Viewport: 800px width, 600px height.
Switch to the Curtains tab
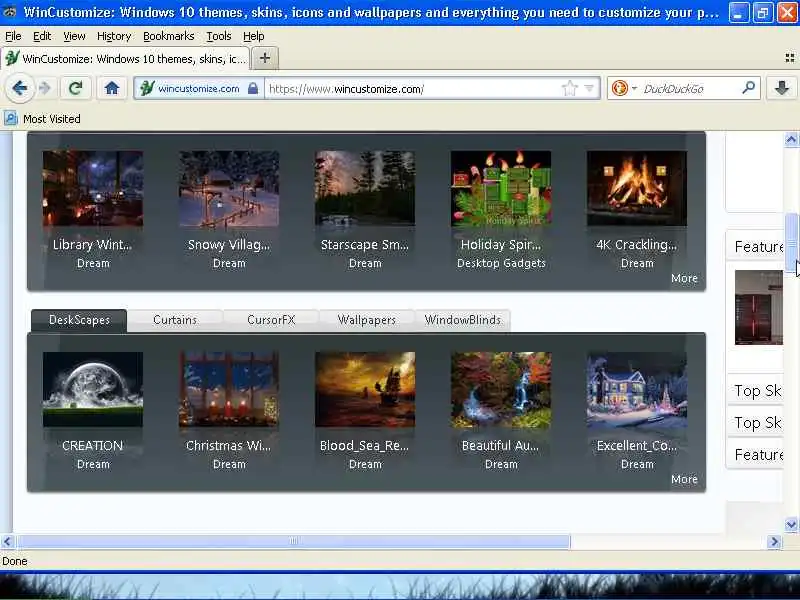(175, 320)
